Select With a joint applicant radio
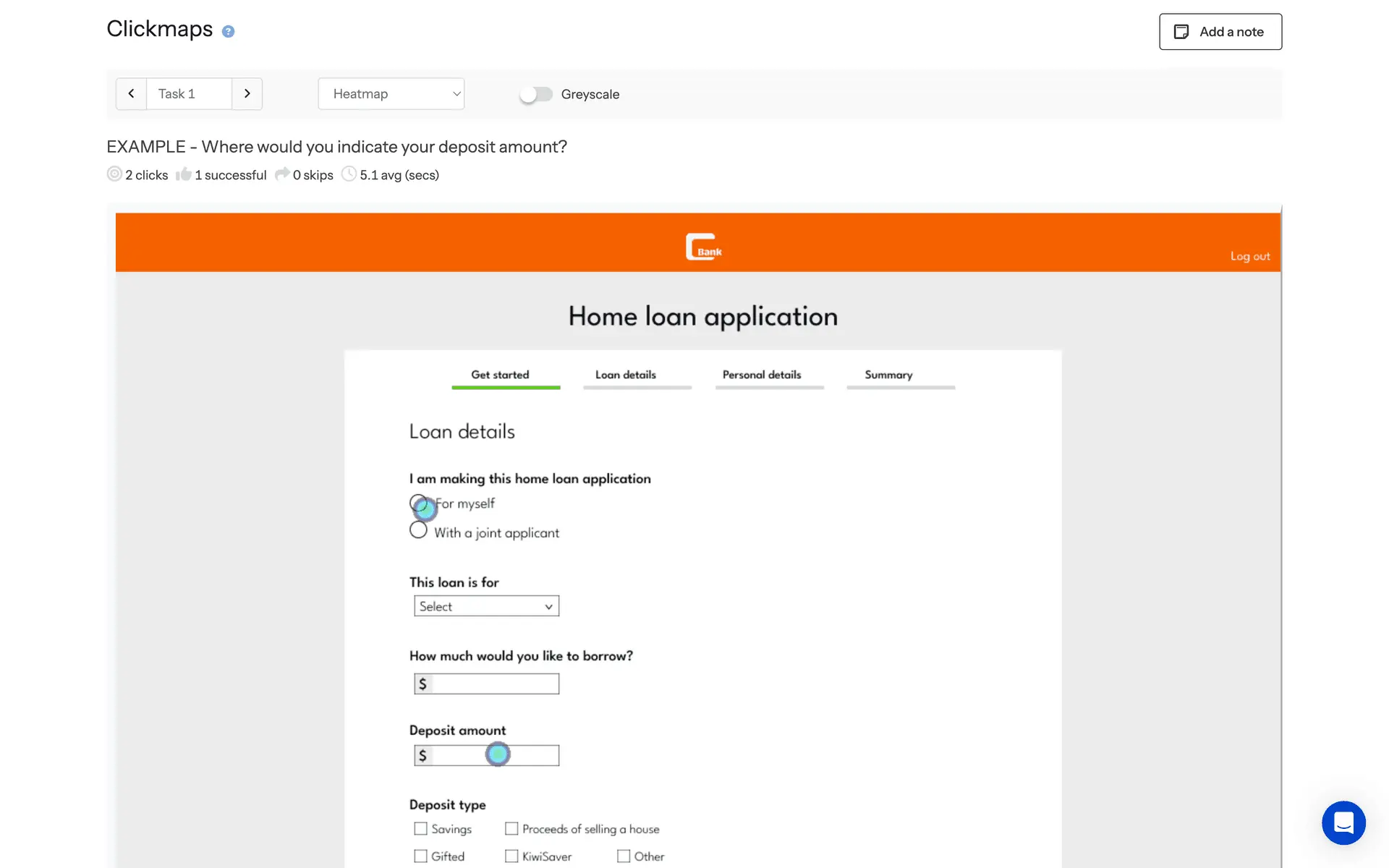Image resolution: width=1389 pixels, height=868 pixels. 418,530
